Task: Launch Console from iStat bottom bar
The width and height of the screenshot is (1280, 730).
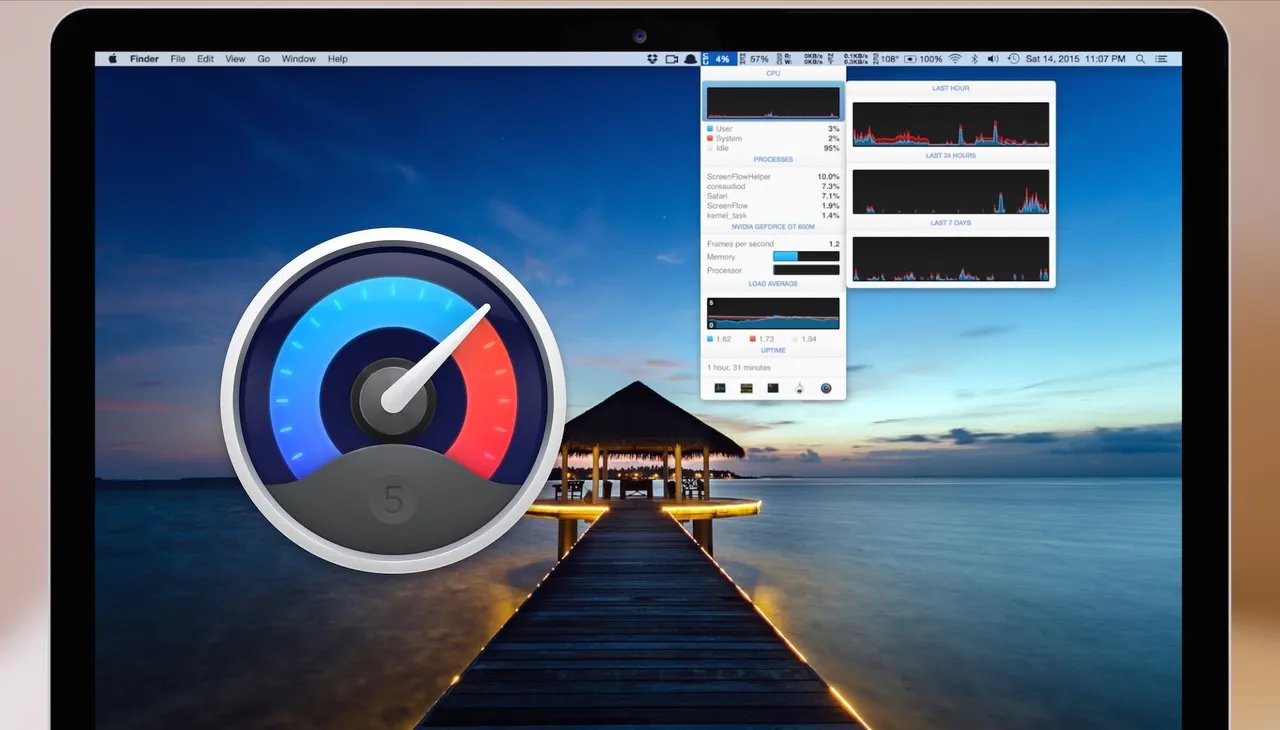Action: pos(746,388)
